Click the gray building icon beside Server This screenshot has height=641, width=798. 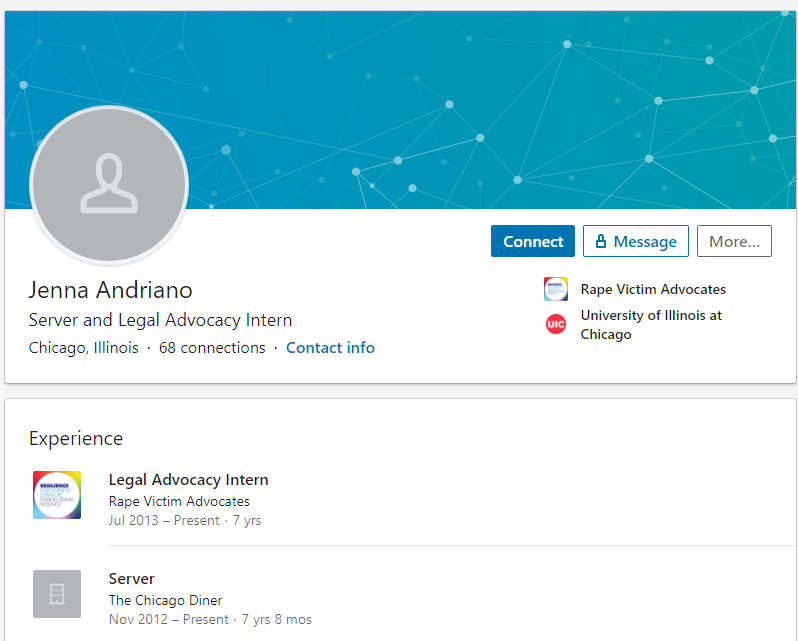click(x=57, y=594)
